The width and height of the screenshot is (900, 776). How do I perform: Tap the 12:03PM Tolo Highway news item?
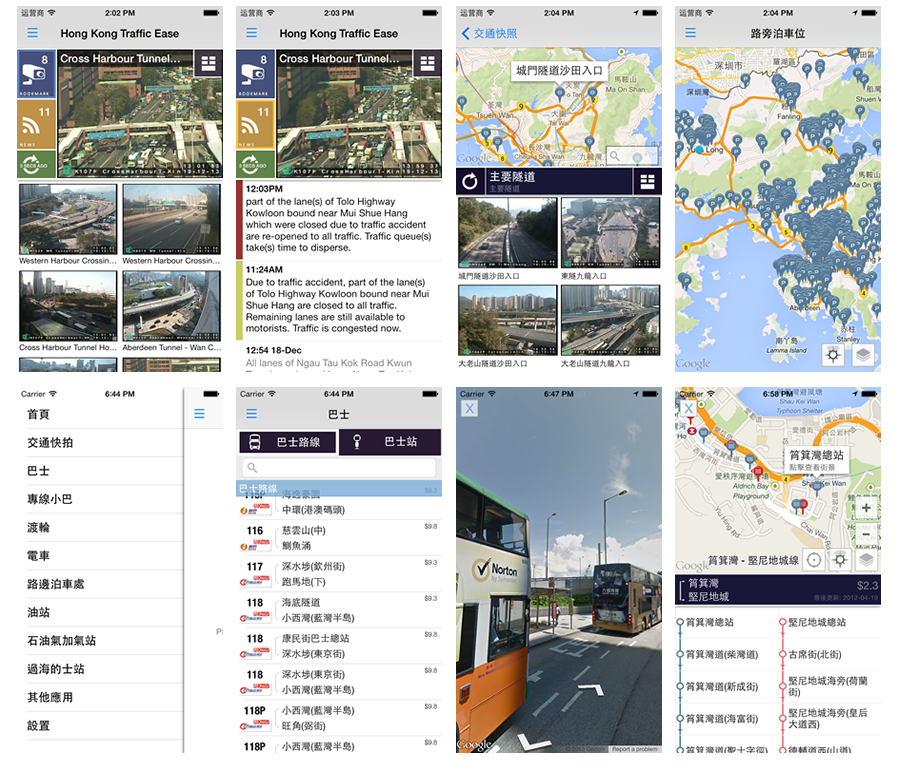coord(339,219)
